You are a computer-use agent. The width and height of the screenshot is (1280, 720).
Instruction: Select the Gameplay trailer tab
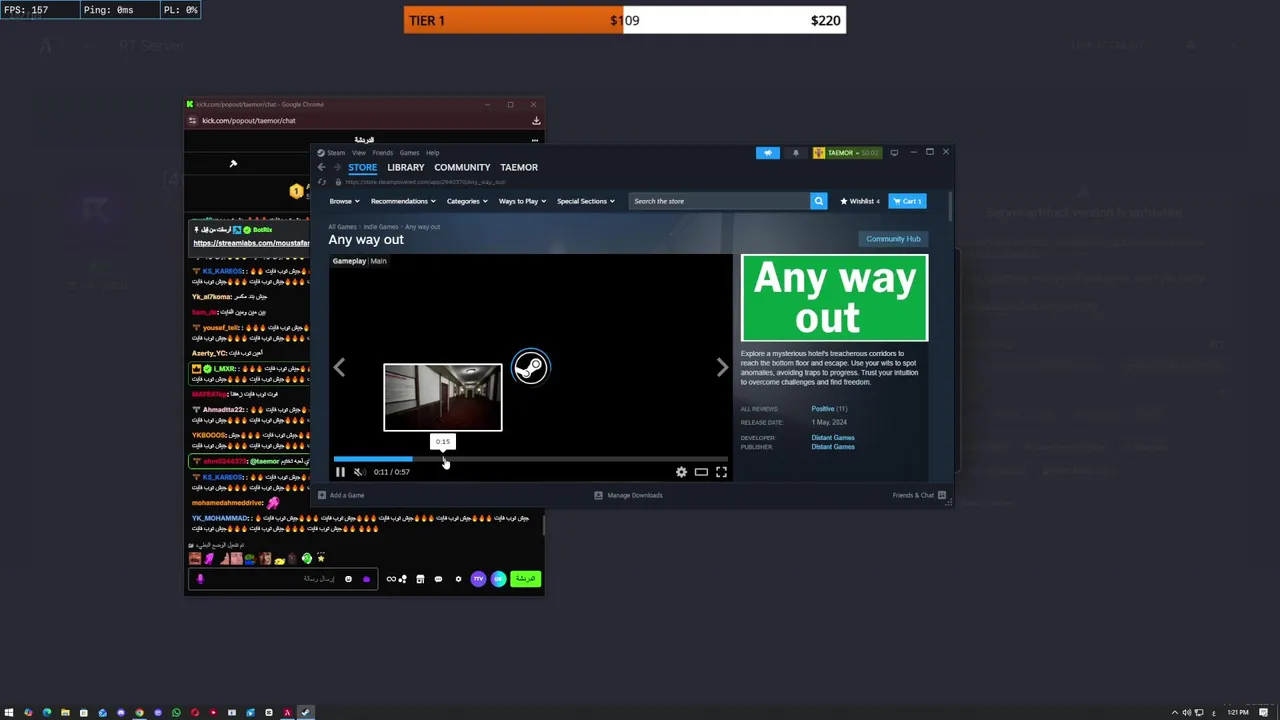coord(349,261)
